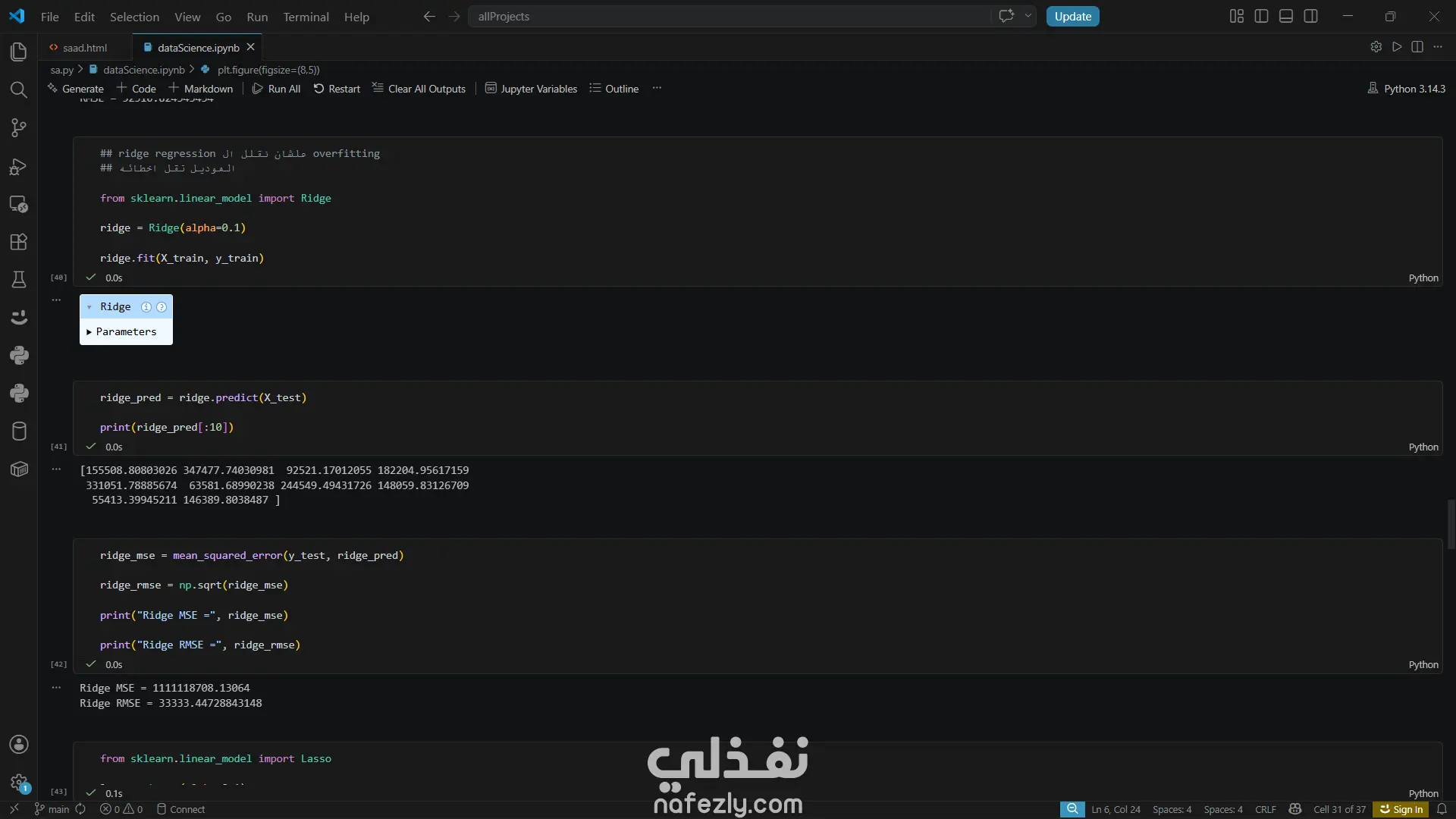This screenshot has width=1456, height=819.
Task: Open output actions for cell 40
Action: tap(56, 300)
